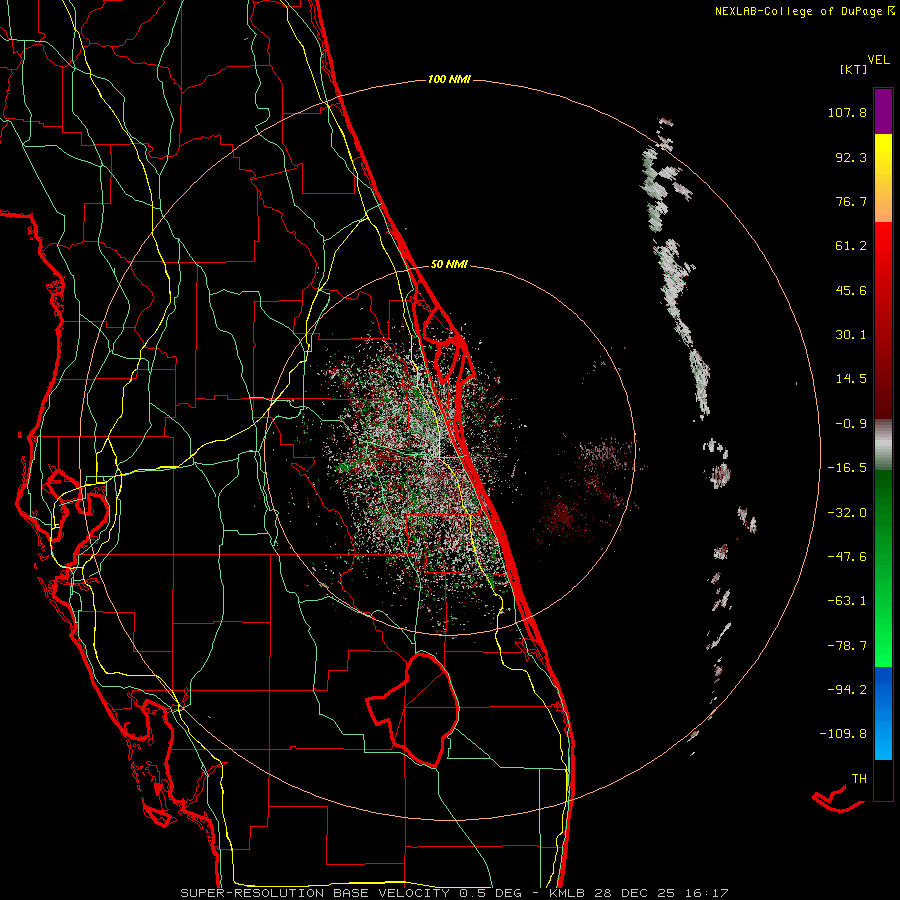Click the KMLB 28 DEC 25 16:17 timestamp
The image size is (900, 900).
coord(639,893)
